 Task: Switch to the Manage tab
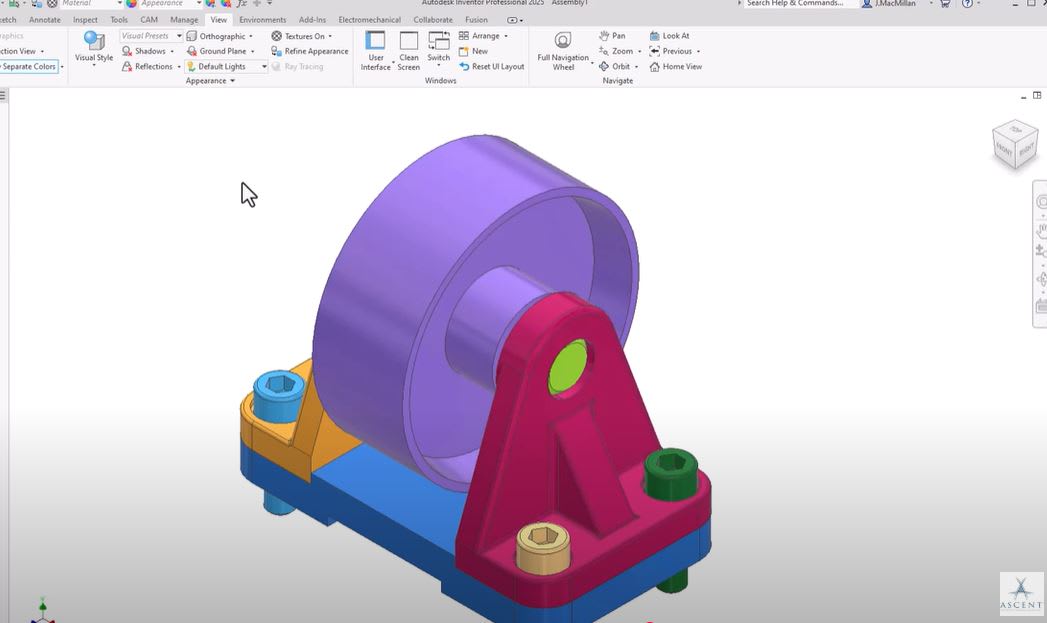click(x=184, y=20)
